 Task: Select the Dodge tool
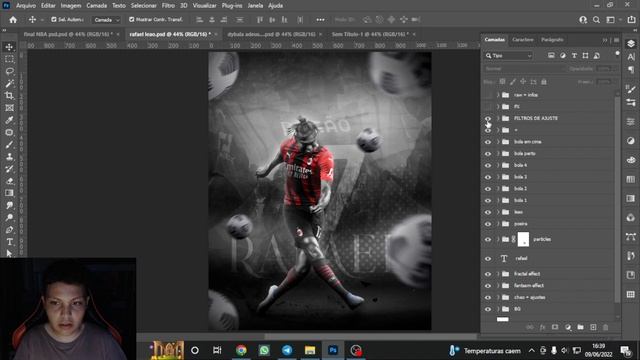[x=9, y=218]
